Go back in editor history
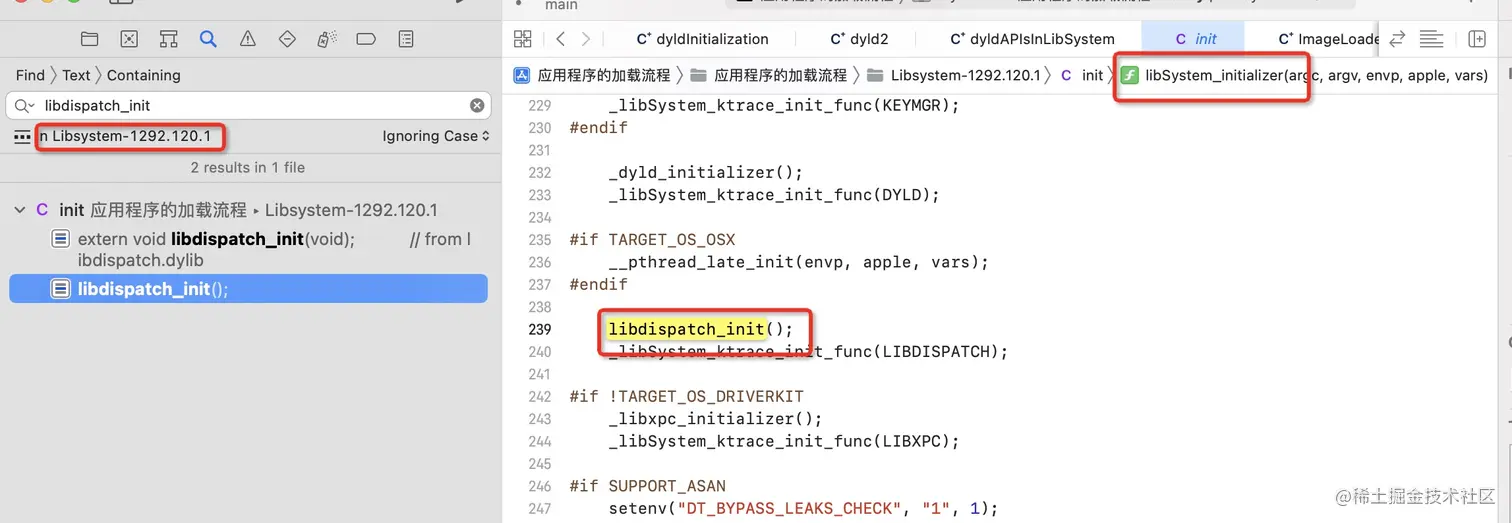This screenshot has width=1512, height=523. pyautogui.click(x=560, y=39)
